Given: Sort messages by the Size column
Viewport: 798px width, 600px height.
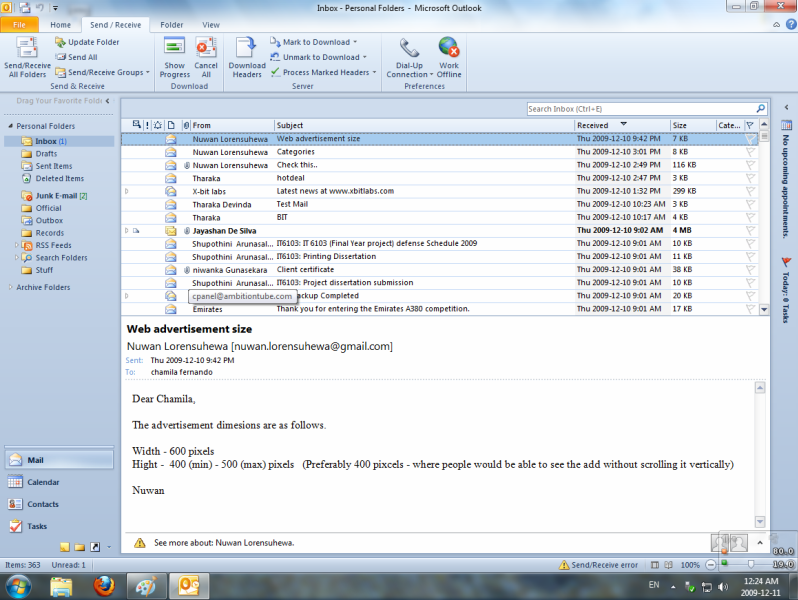Looking at the screenshot, I should pos(693,125).
